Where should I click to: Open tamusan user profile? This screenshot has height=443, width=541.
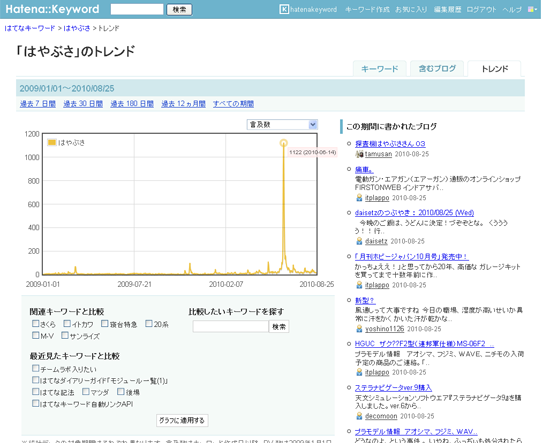[x=378, y=154]
